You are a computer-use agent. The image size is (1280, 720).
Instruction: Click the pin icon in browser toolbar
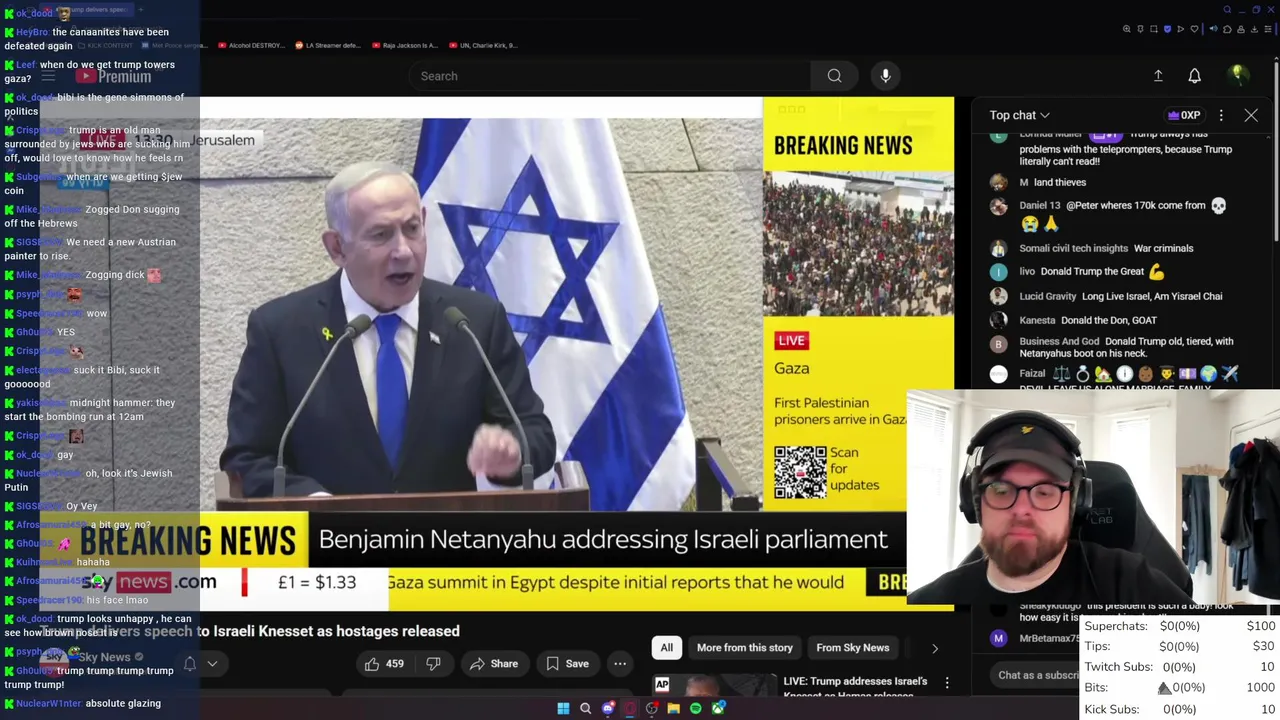pyautogui.click(x=1140, y=29)
